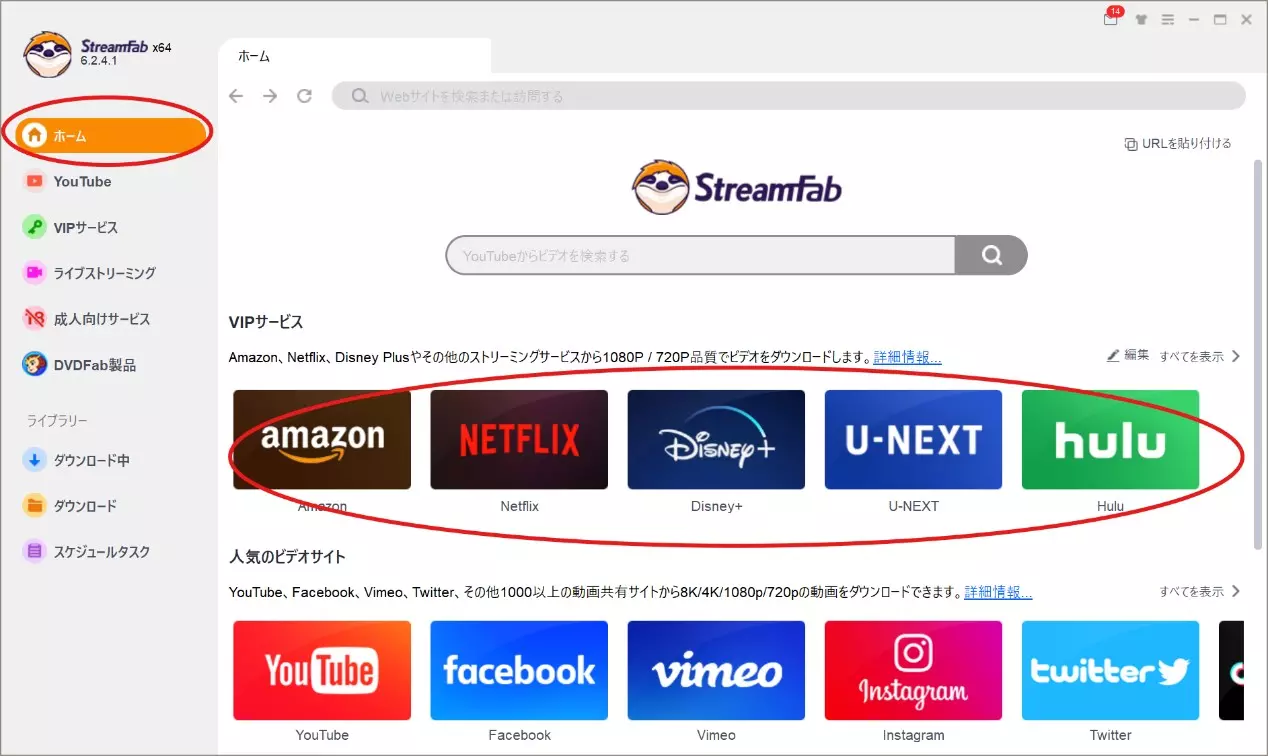Click the shirt skin icon in title bar
This screenshot has height=756, width=1268.
pos(1141,19)
